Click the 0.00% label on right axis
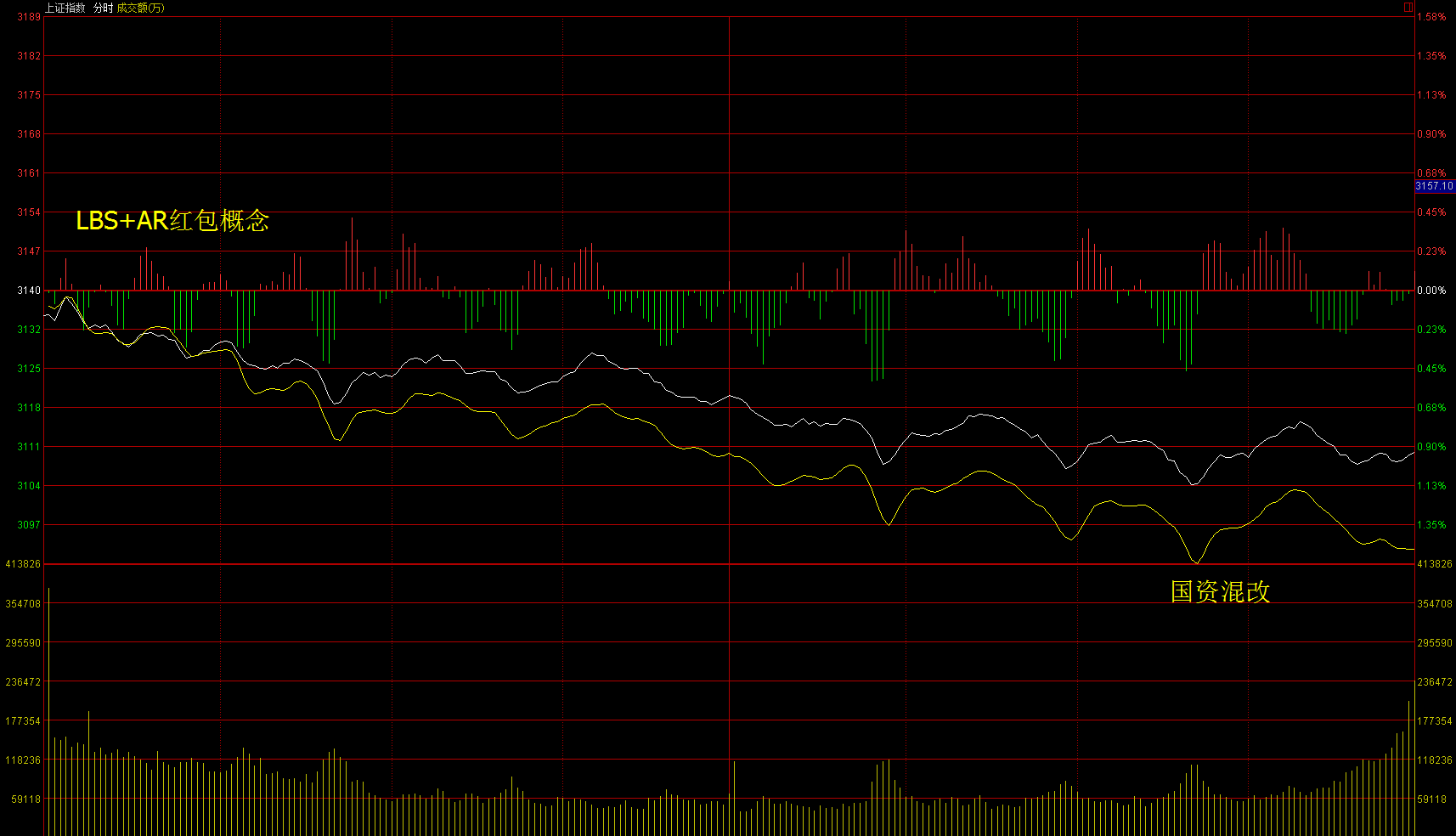Viewport: 1456px width, 836px height. (x=1431, y=291)
